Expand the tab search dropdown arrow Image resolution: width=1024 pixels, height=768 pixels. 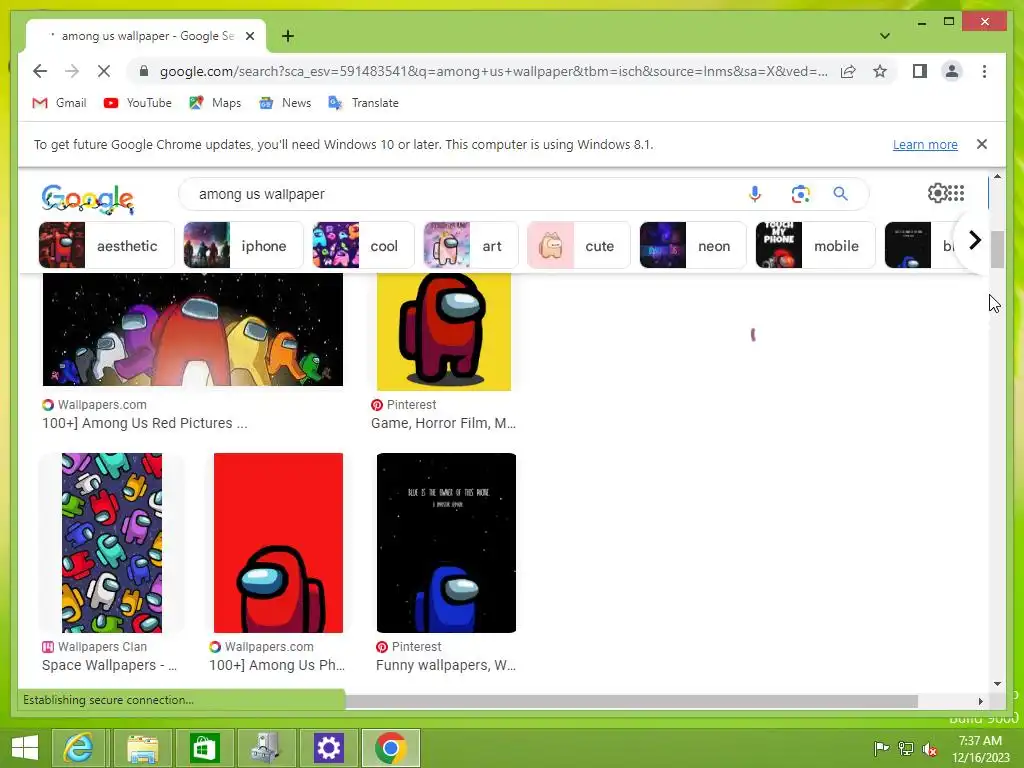coord(884,36)
